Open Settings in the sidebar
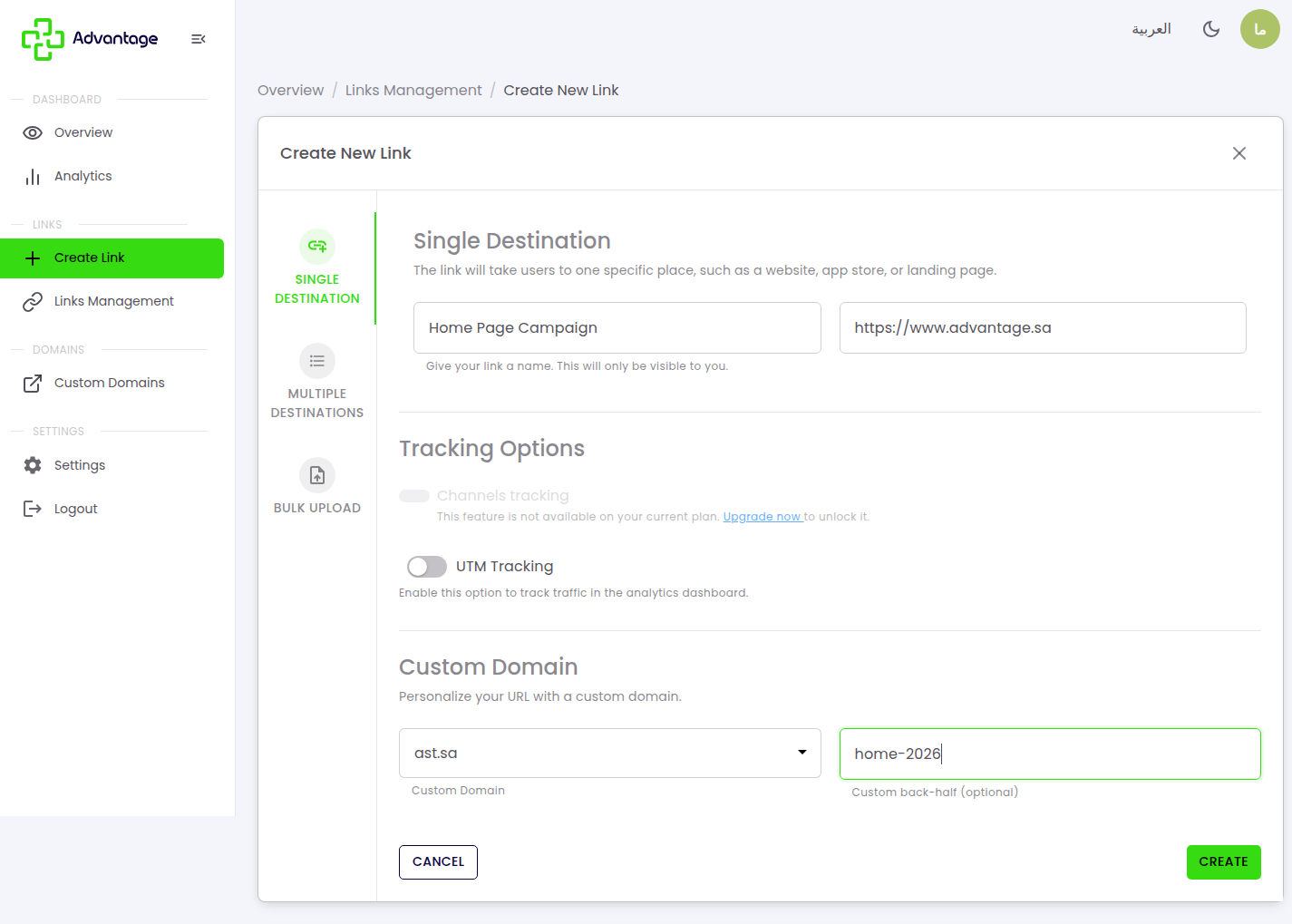This screenshot has width=1292, height=924. click(x=112, y=465)
